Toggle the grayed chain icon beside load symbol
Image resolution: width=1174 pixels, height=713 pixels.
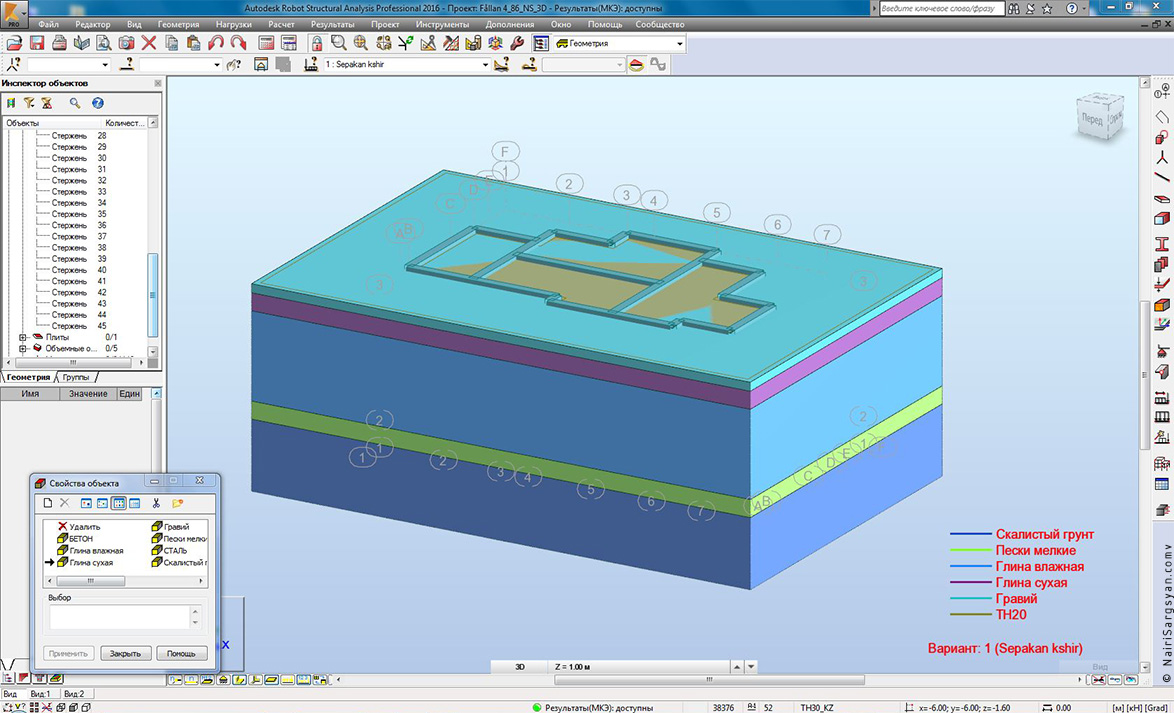[x=657, y=64]
